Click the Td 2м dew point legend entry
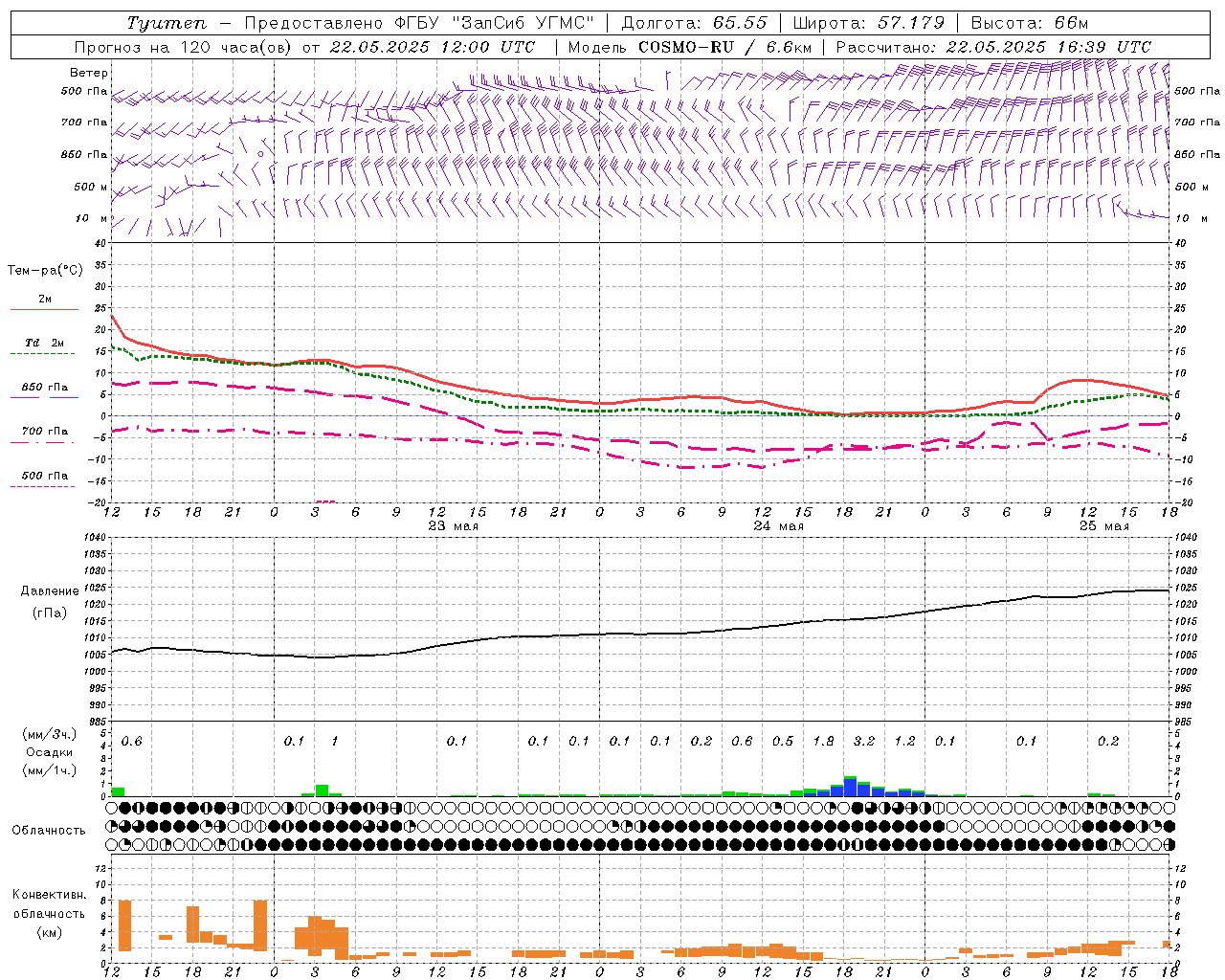1225x980 pixels. click(44, 343)
